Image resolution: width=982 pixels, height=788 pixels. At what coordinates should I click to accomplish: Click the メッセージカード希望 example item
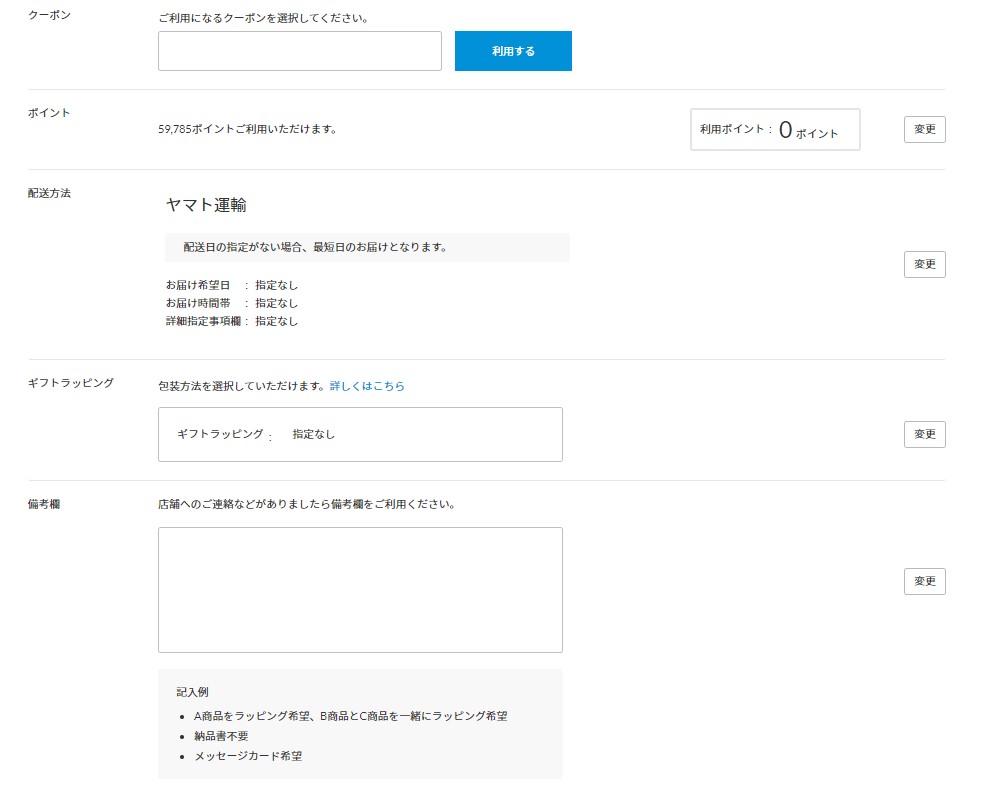click(x=248, y=756)
